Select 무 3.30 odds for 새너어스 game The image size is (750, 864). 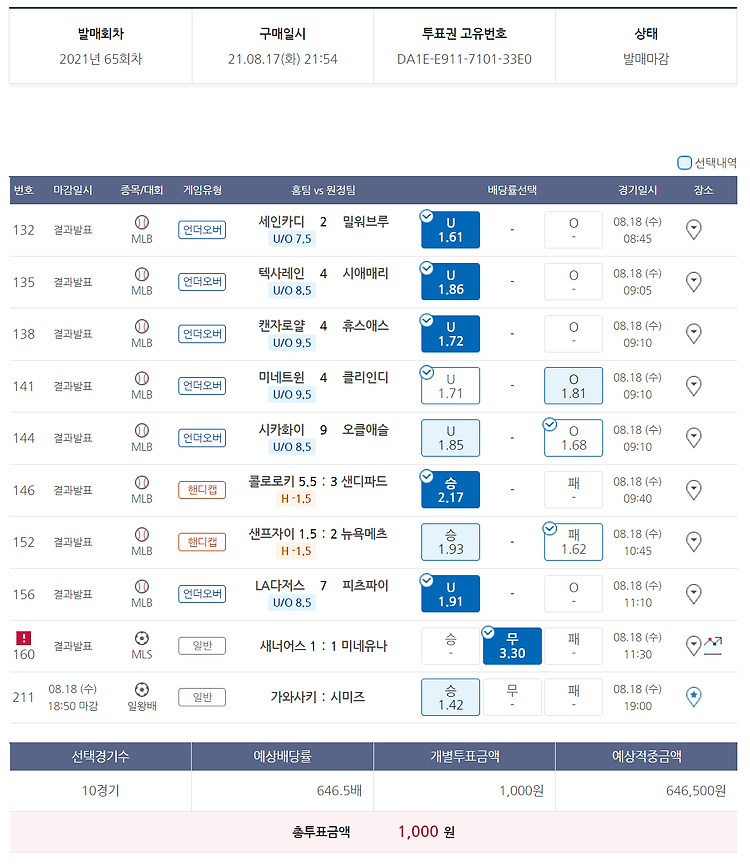[512, 646]
